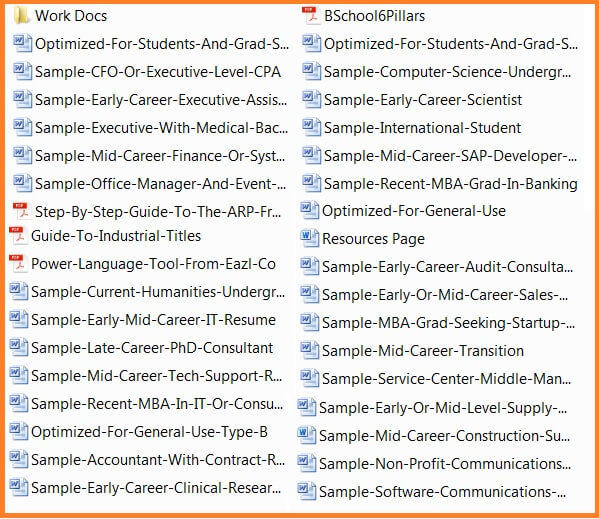Select Sample-Mid-Career-Transition document

[x=423, y=351]
